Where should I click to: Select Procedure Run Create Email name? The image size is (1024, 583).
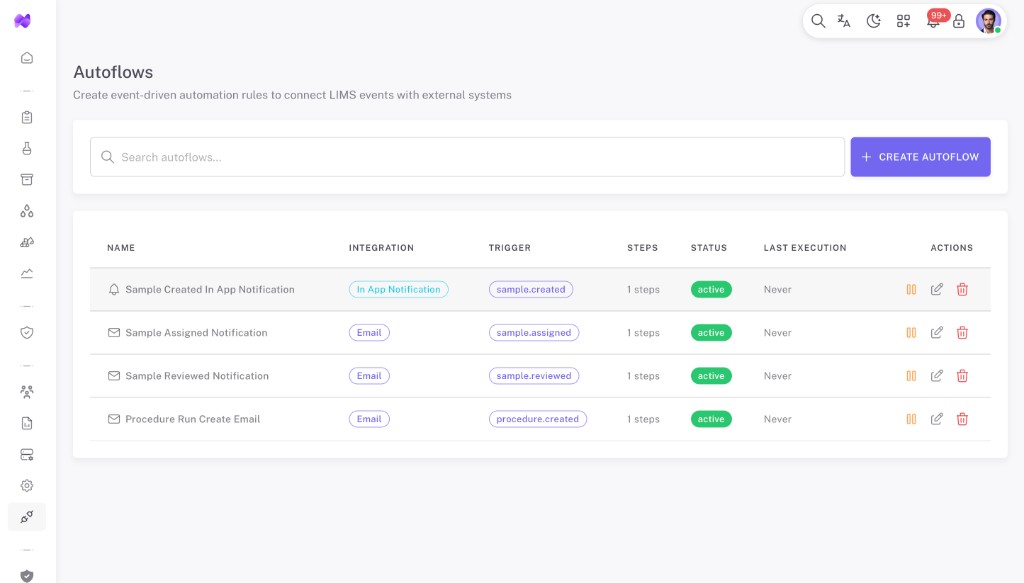[x=193, y=418]
